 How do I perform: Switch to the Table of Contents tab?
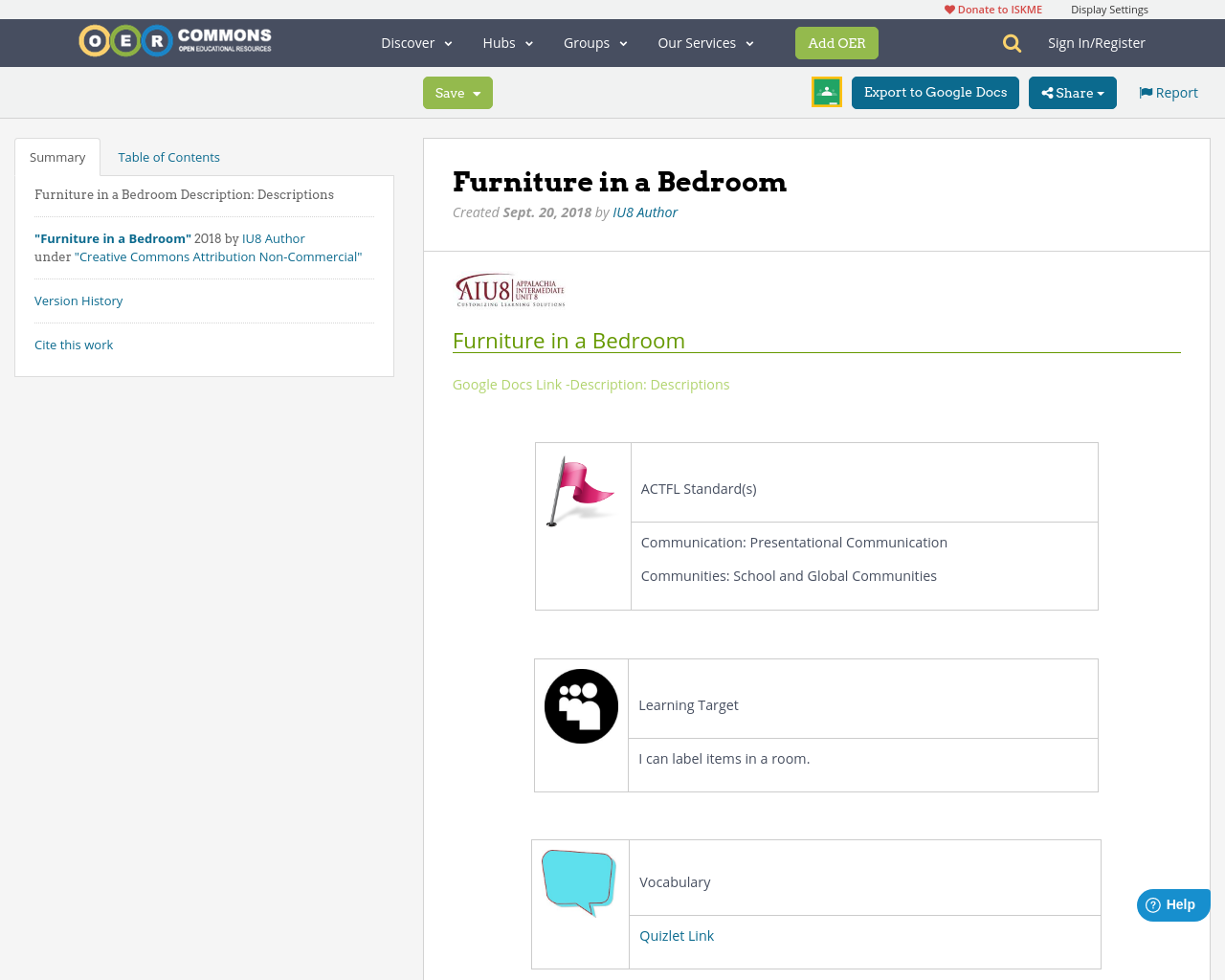pyautogui.click(x=168, y=157)
